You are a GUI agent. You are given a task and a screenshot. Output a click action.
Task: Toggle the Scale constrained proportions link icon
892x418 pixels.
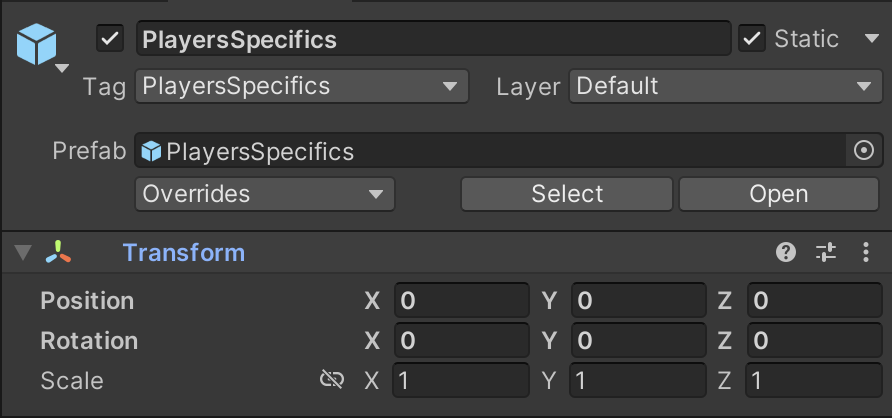click(332, 379)
